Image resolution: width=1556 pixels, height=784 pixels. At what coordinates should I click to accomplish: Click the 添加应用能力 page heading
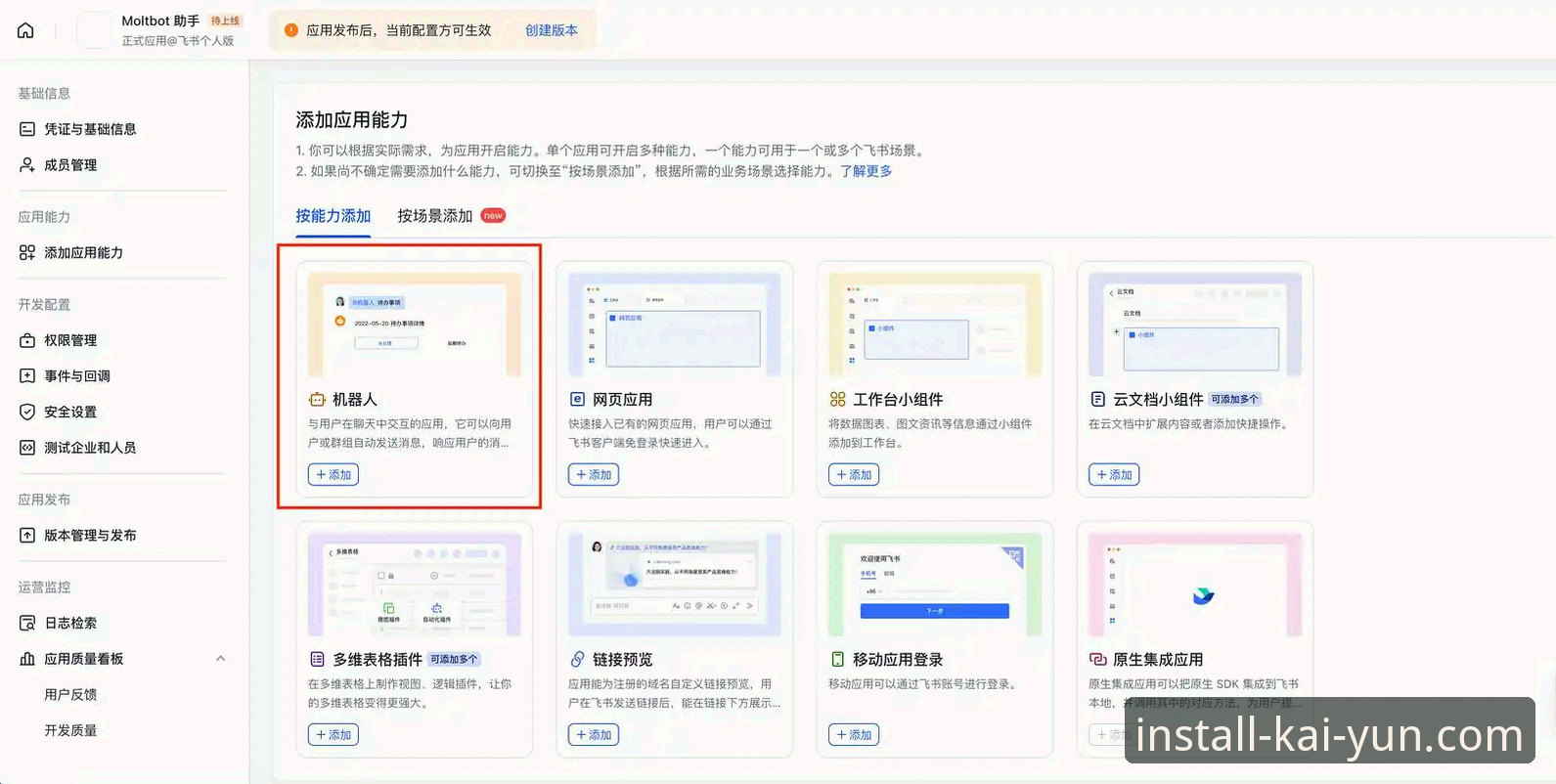(352, 120)
